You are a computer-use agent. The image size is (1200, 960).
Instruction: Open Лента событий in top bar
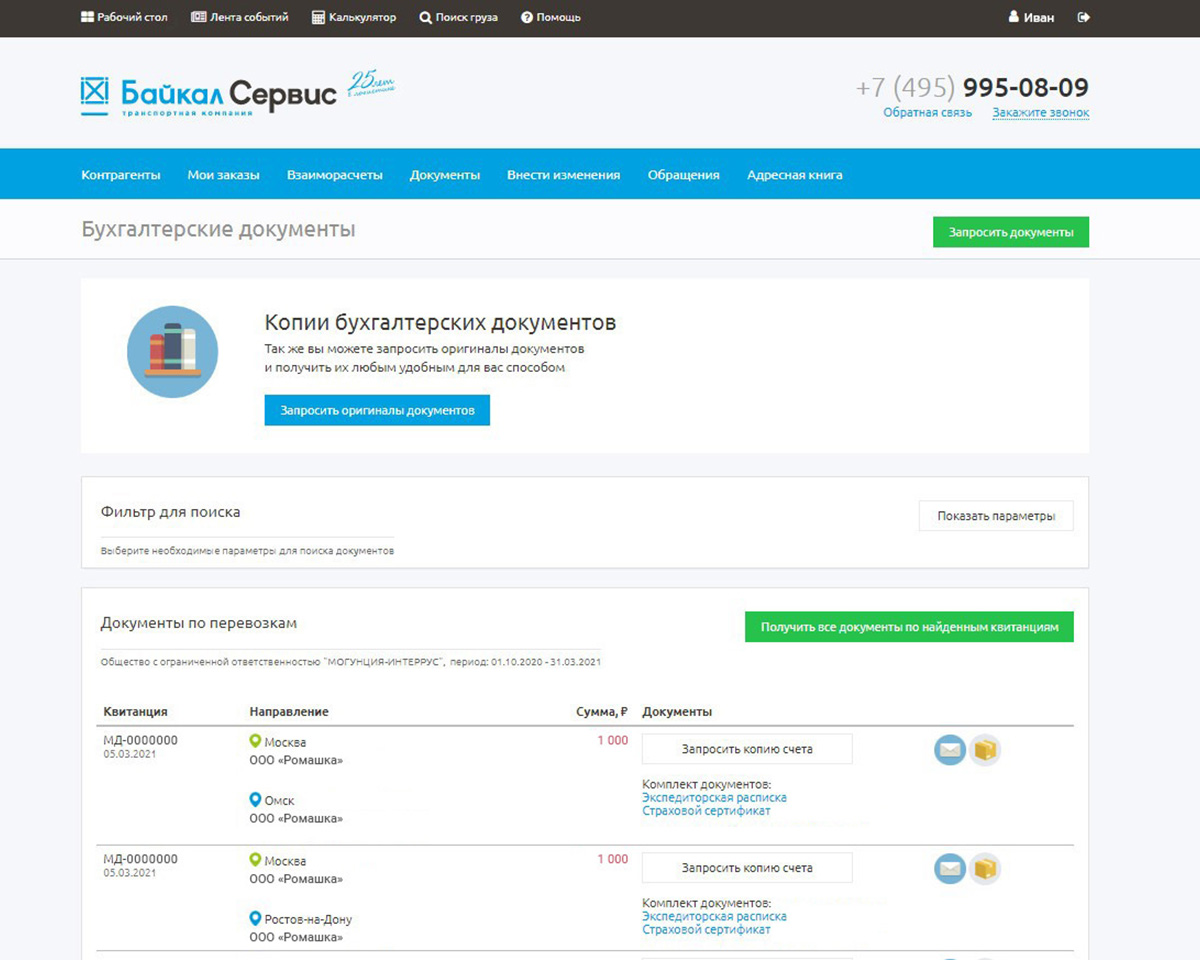click(x=240, y=17)
